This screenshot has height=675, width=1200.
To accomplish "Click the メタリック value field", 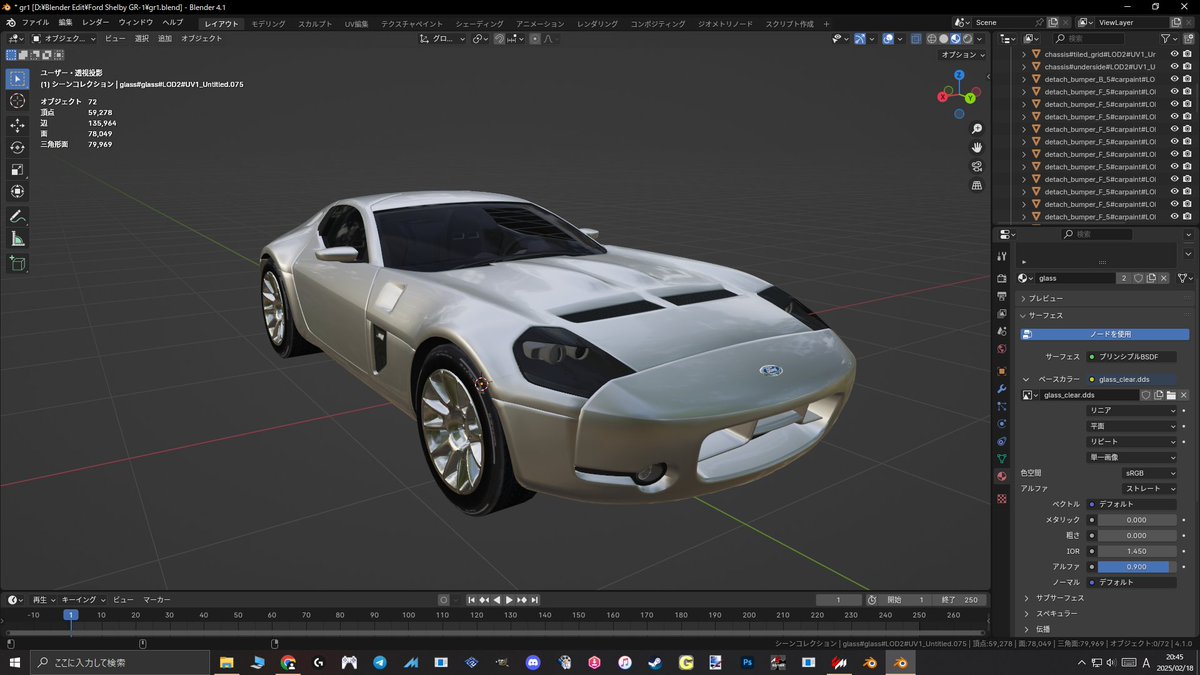I will coord(1136,520).
